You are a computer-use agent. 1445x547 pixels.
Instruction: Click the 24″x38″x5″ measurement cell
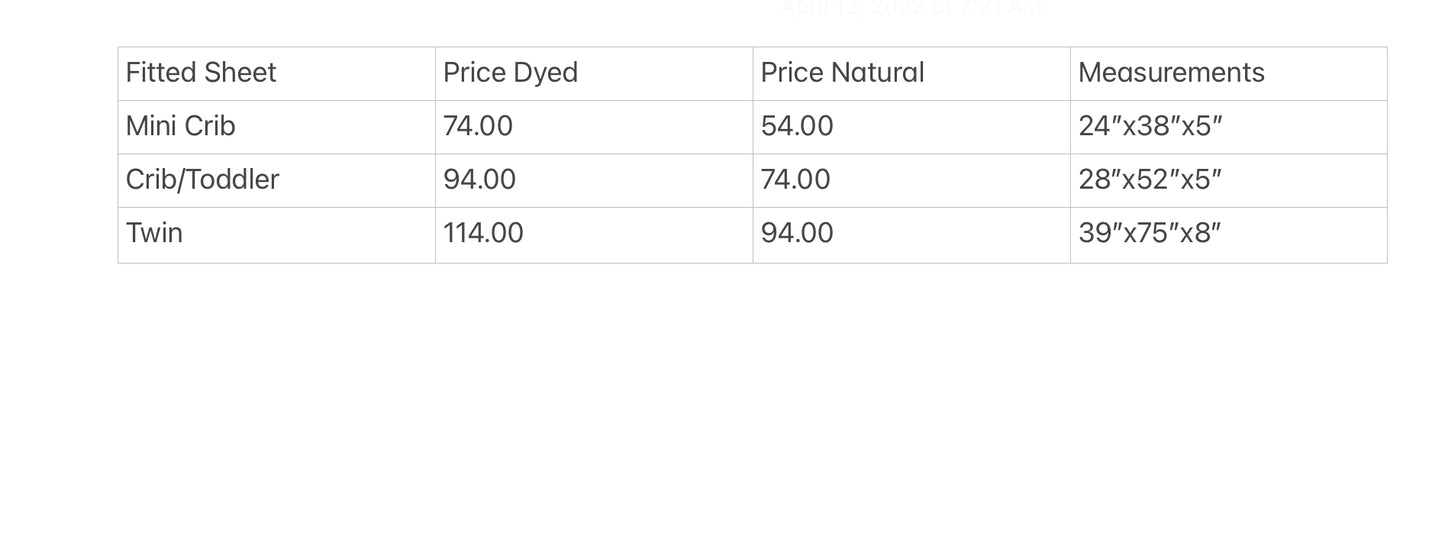(x=1229, y=127)
